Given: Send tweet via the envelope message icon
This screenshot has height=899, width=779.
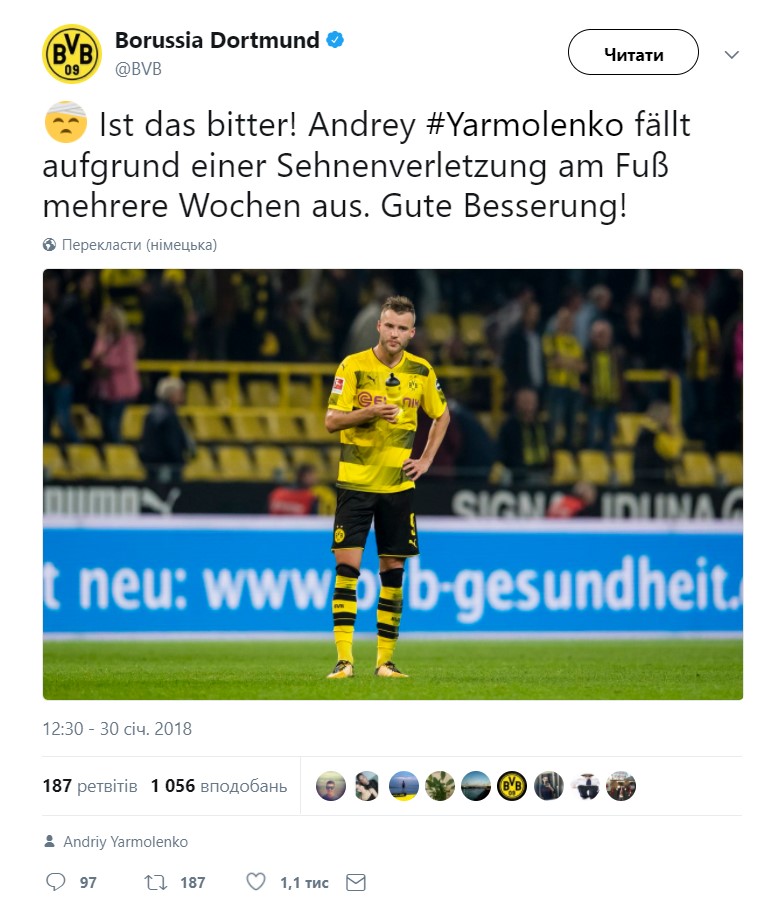Looking at the screenshot, I should coord(356,882).
